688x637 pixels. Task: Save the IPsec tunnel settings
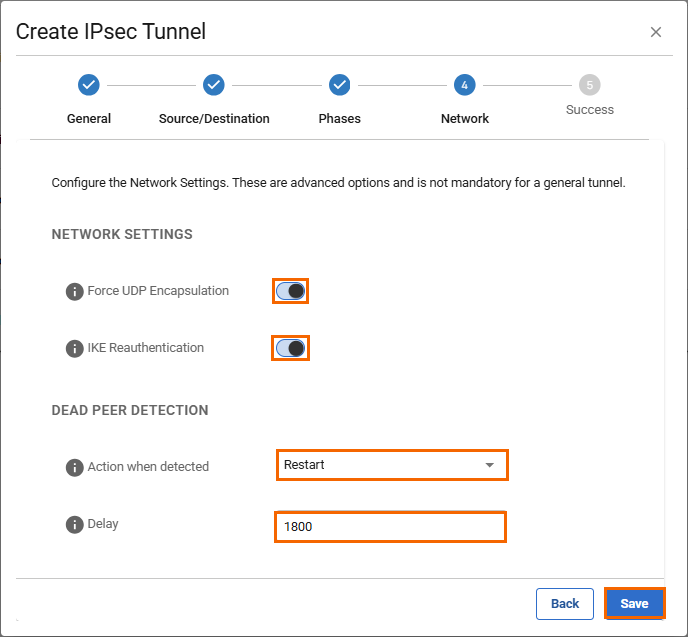(634, 603)
